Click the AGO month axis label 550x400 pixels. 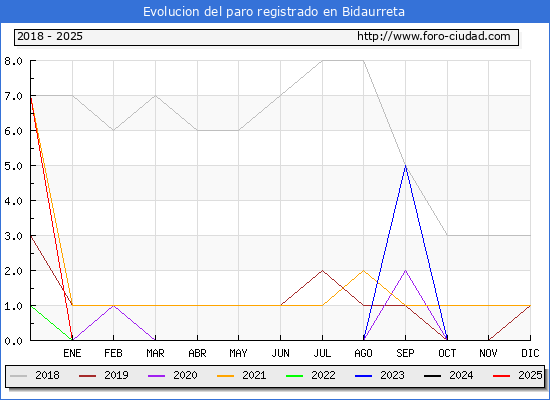pos(363,353)
